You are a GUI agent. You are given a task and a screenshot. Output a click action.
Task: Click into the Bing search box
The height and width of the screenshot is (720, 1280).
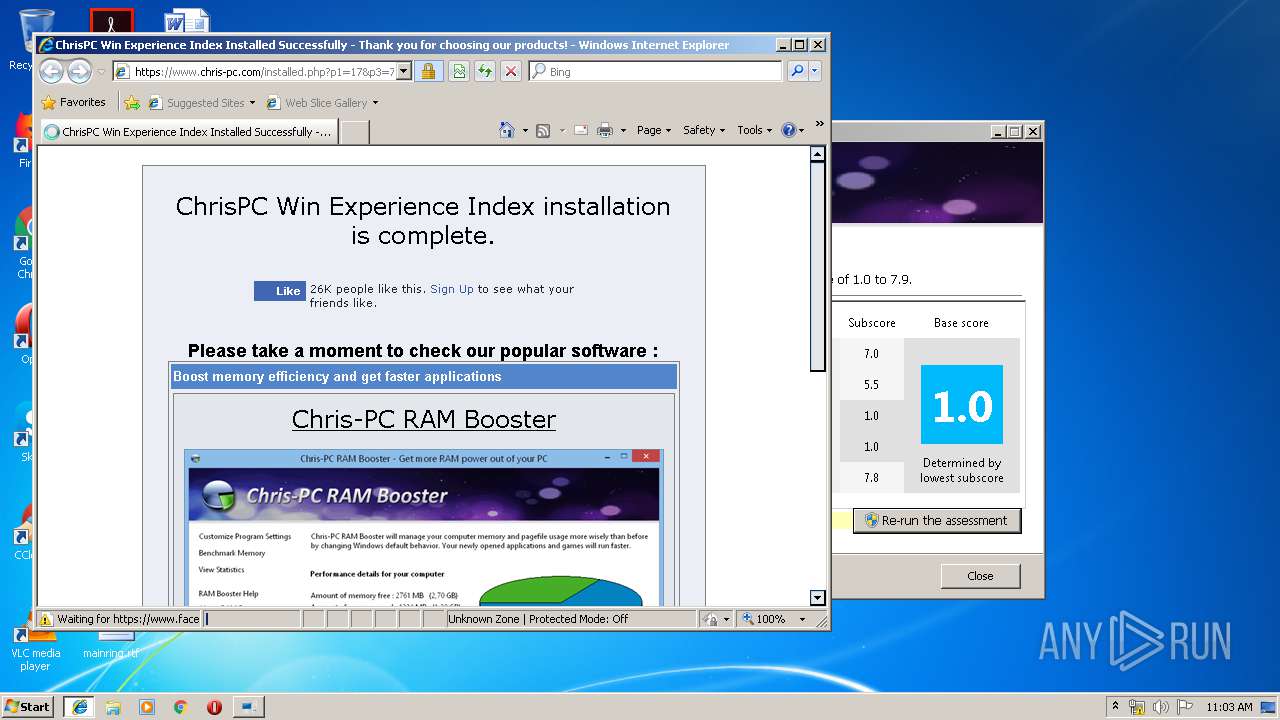coord(656,71)
